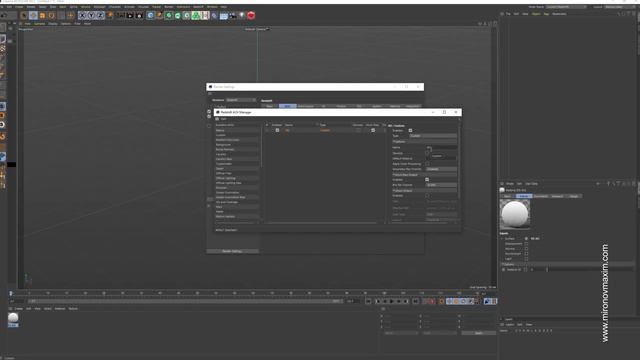The width and height of the screenshot is (640, 360).
Task: Select Depth in Available AOVs list
Action: [220, 169]
